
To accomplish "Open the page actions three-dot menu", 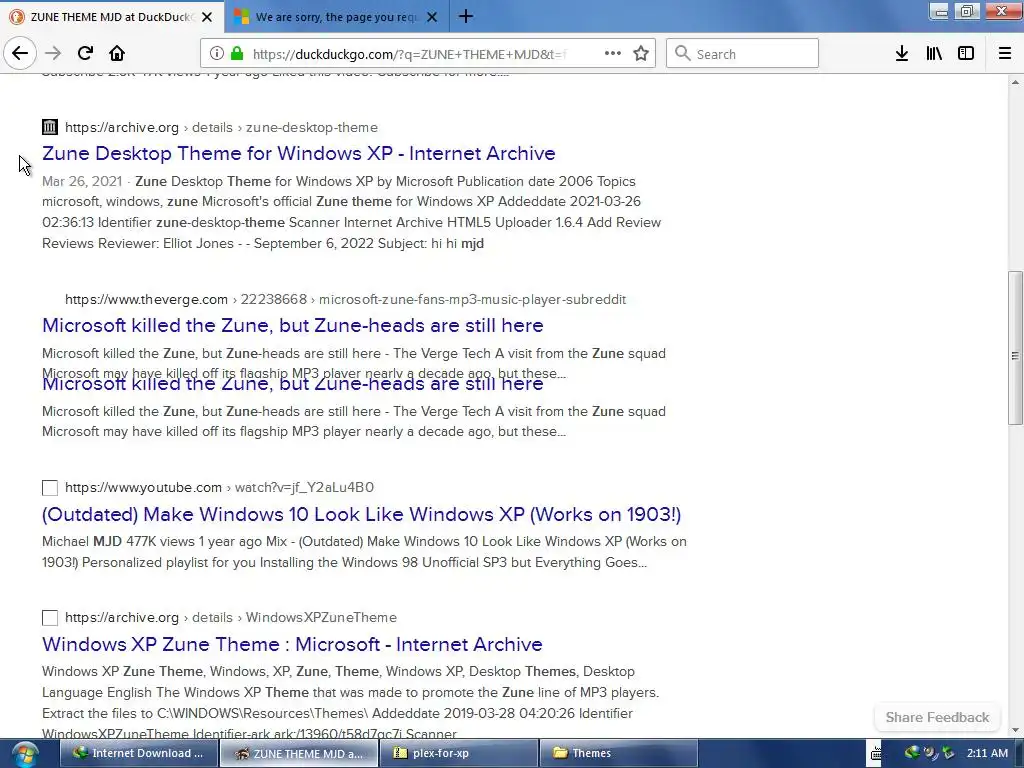I will (x=613, y=54).
